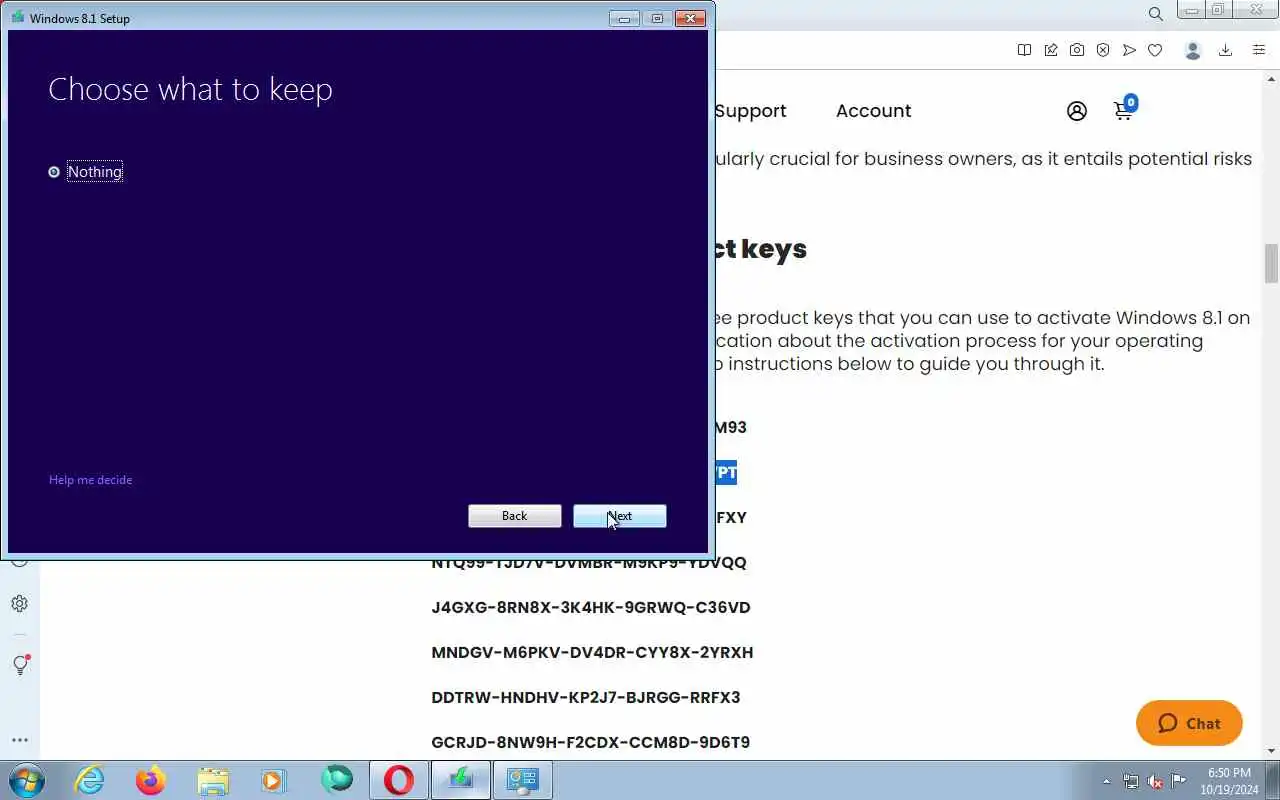This screenshot has height=800, width=1280.
Task: Open Windows Explorer folder from taskbar
Action: point(213,780)
